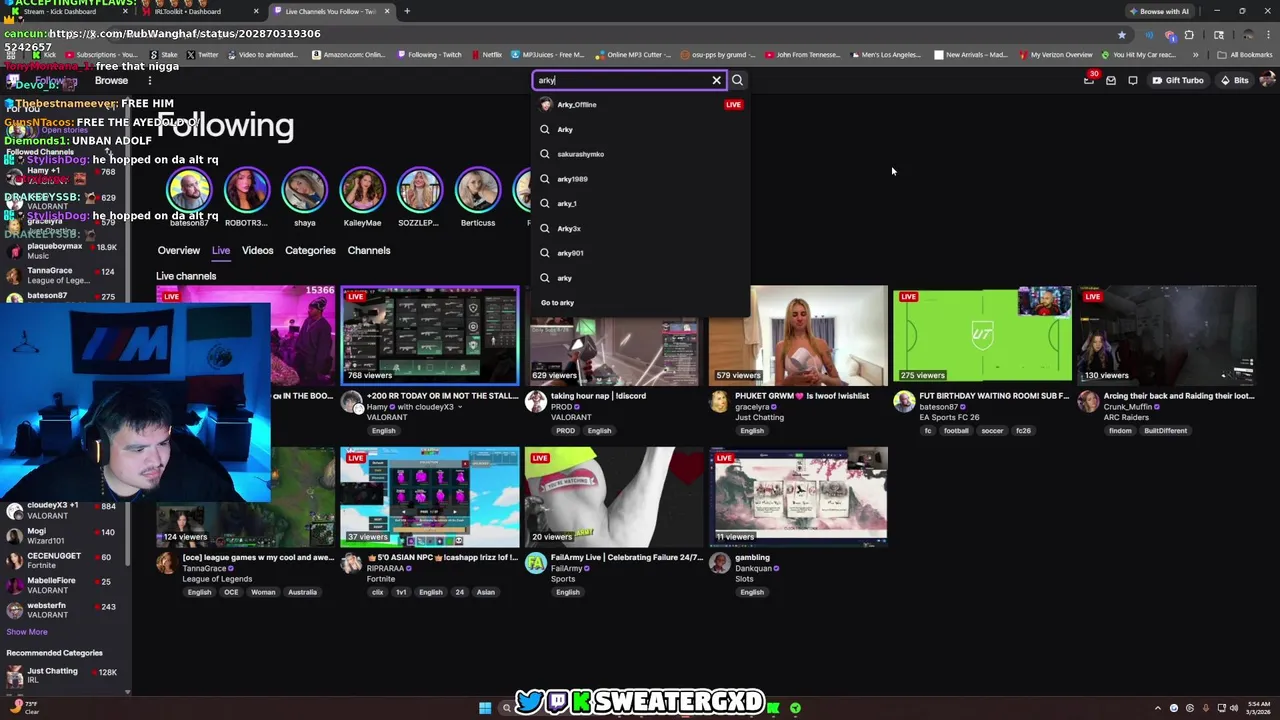Open Mogi in the followed channels sidebar

click(64, 536)
